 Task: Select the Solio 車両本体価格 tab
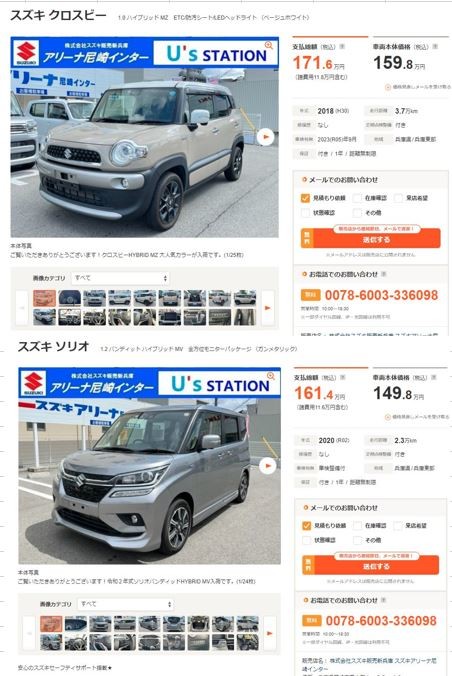click(410, 388)
